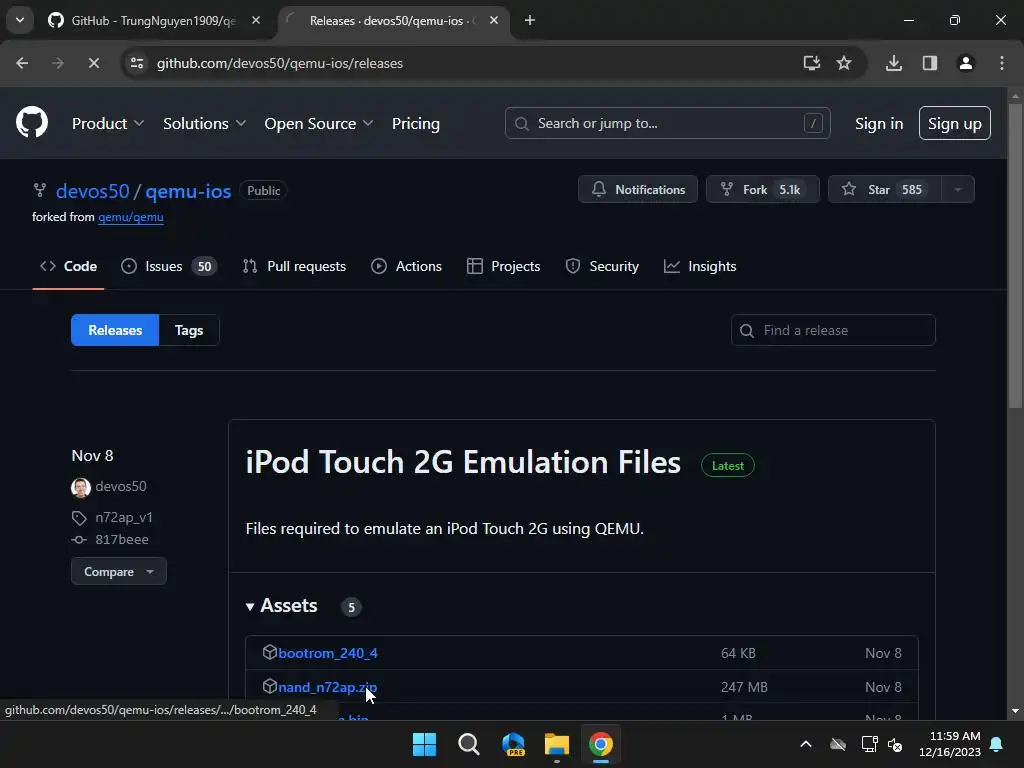Open n72ap_v1 tag link

(123, 517)
